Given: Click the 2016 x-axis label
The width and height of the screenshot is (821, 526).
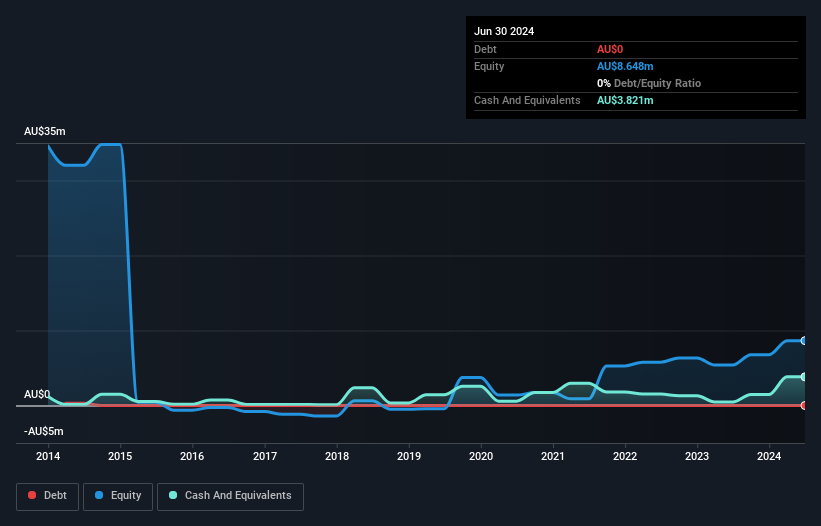Looking at the screenshot, I should (x=192, y=456).
